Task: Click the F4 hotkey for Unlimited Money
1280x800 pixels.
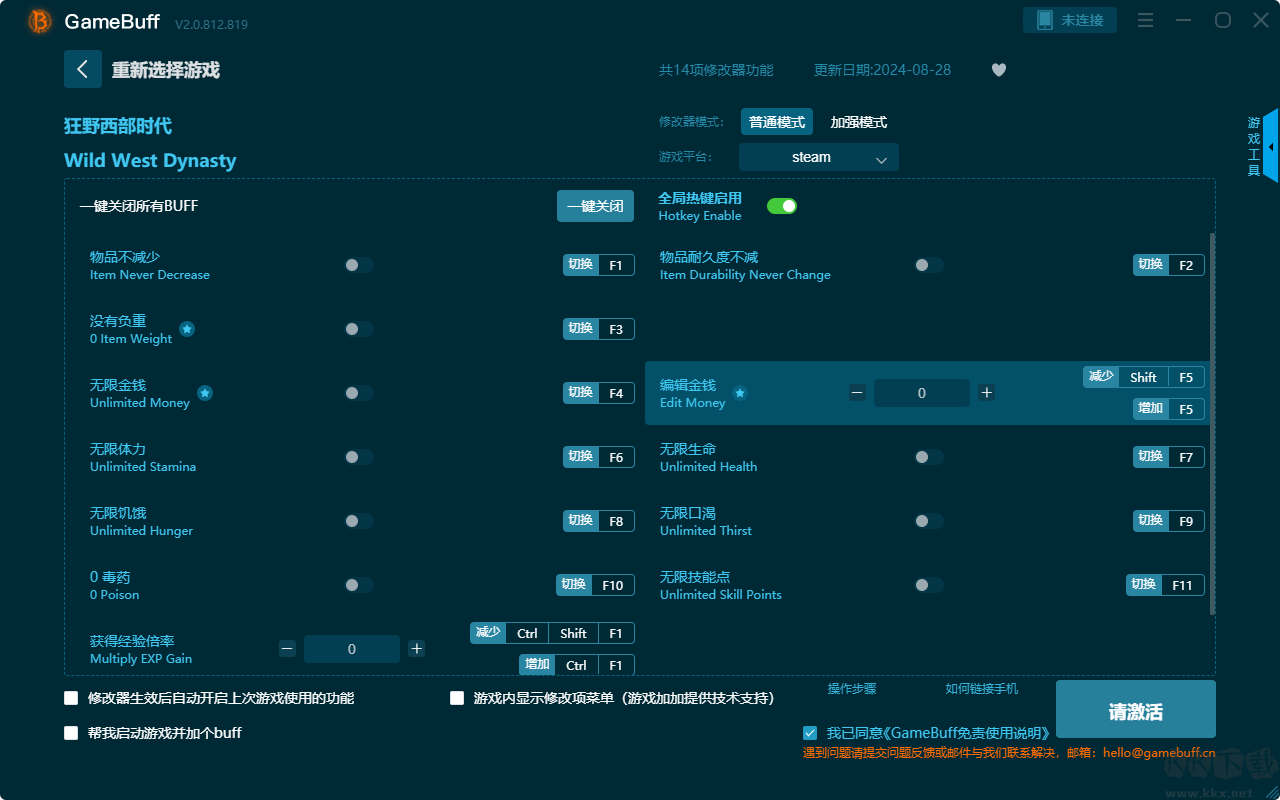Action: point(599,393)
